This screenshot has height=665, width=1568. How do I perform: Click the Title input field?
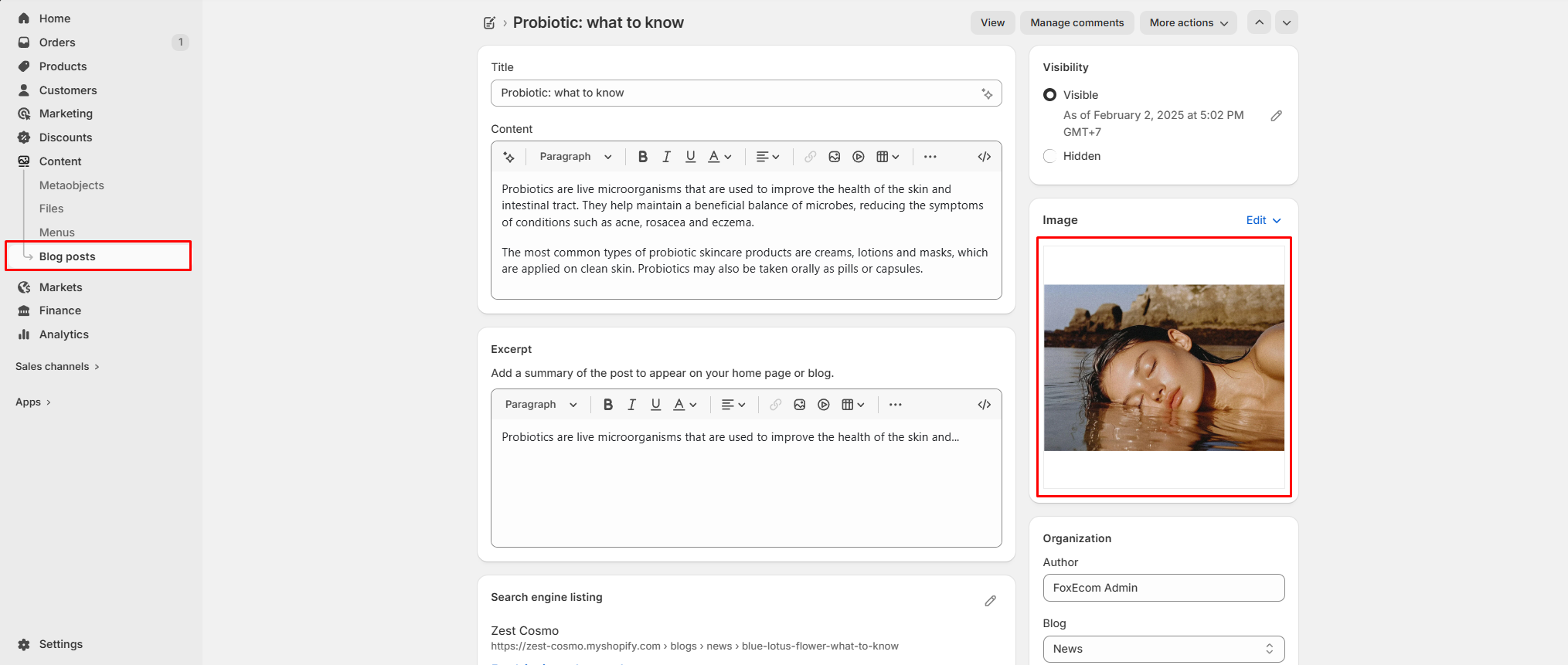pos(746,93)
